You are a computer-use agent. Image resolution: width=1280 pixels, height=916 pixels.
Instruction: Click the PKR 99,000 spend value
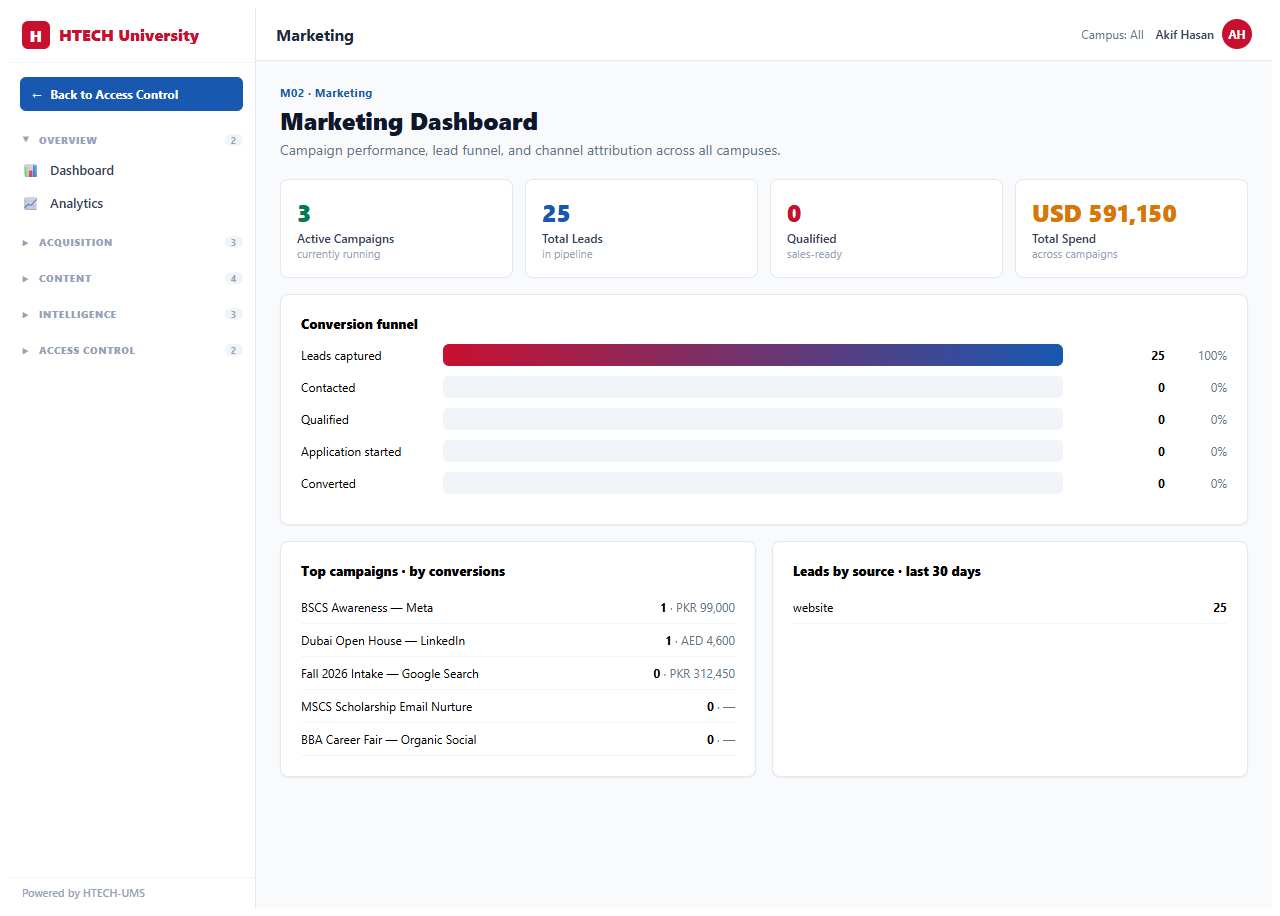[705, 608]
